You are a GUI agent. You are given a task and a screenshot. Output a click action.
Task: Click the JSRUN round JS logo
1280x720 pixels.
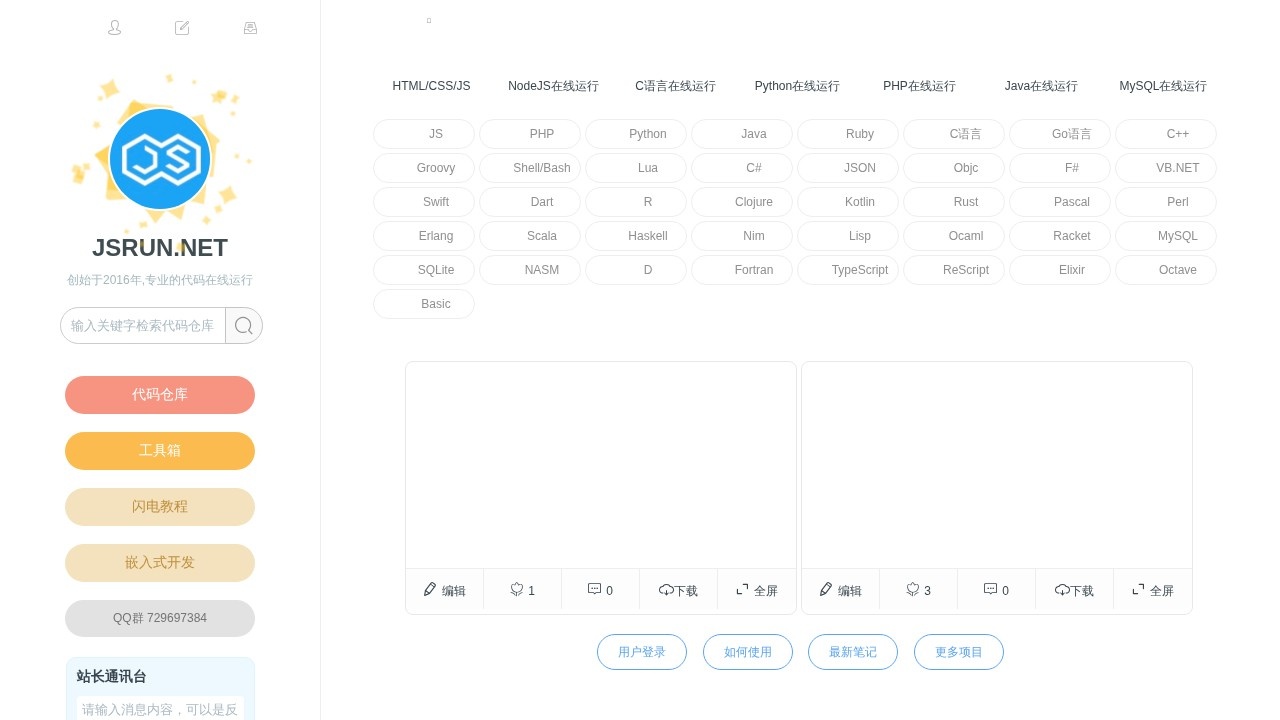coord(160,159)
